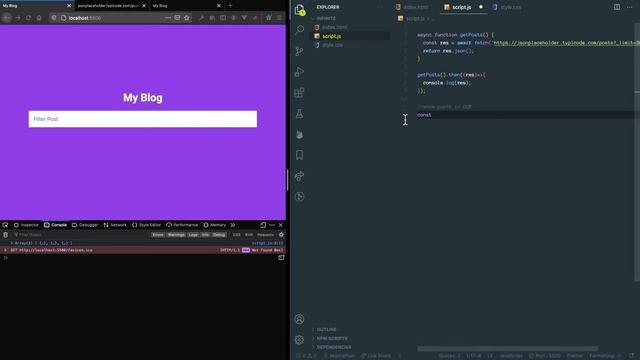Open the Extensions view
640x360 pixels.
point(300,93)
